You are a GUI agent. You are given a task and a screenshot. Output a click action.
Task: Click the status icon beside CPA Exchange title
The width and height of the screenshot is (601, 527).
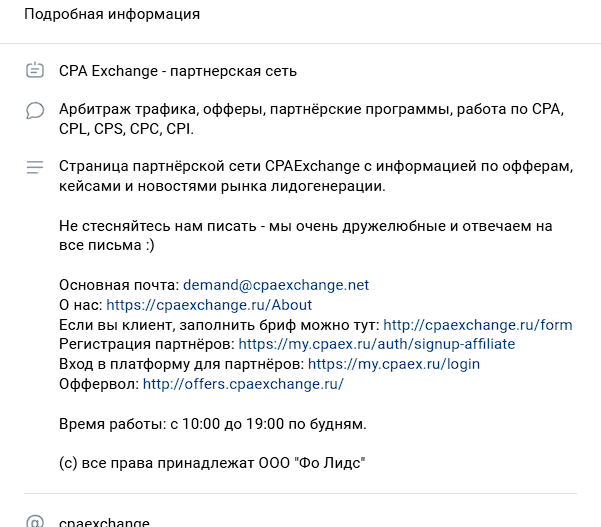pos(35,71)
